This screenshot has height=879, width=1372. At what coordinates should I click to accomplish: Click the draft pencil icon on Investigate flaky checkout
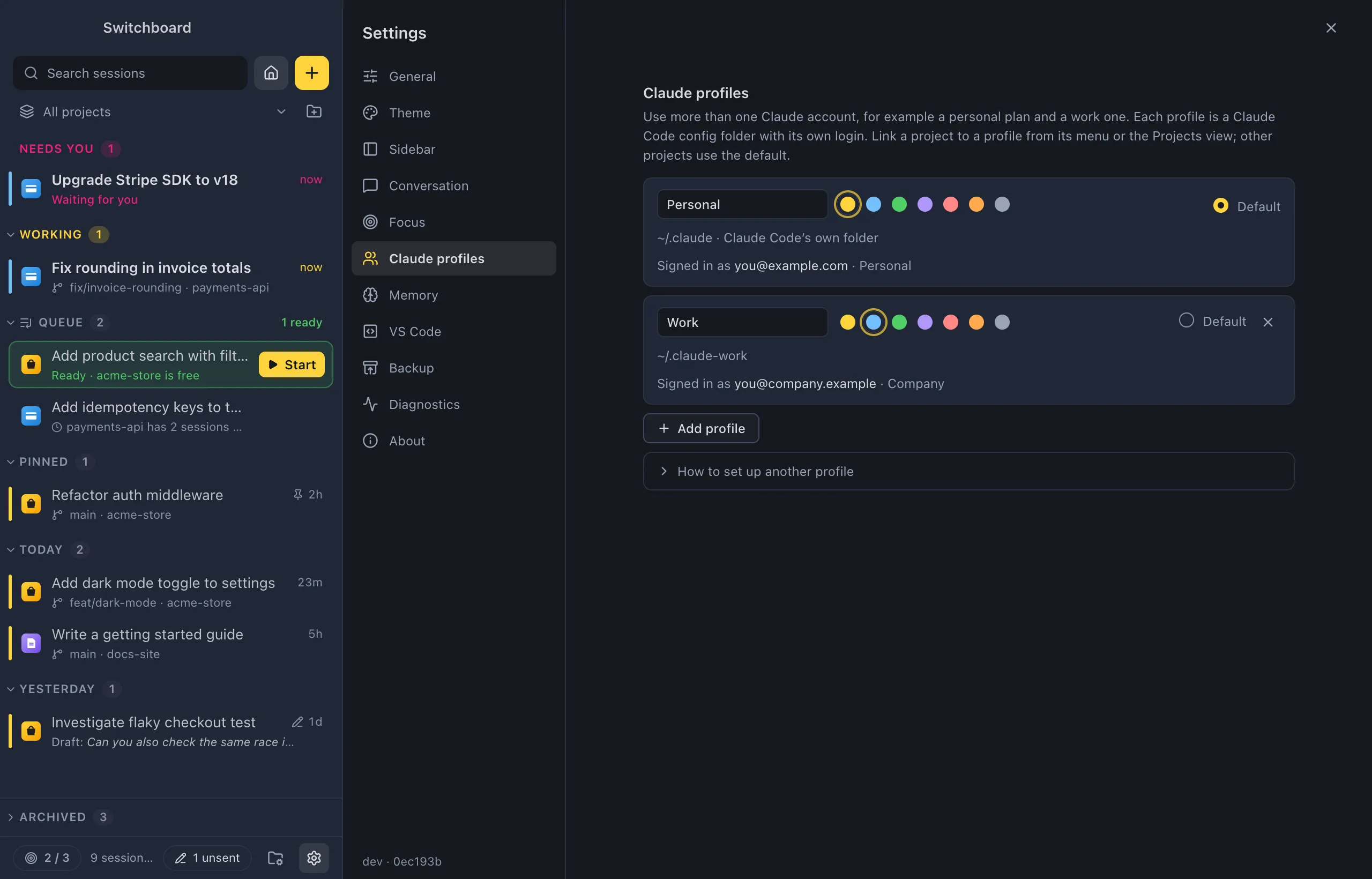tap(297, 722)
